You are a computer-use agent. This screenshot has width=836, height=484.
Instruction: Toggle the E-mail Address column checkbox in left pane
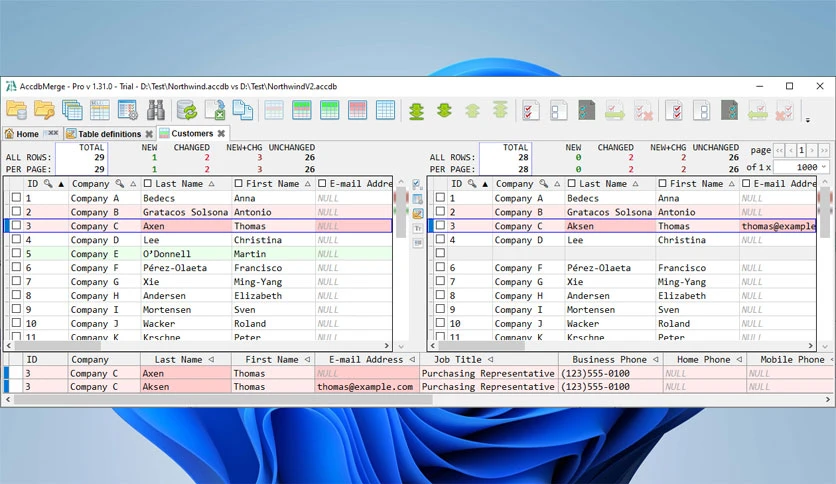click(x=322, y=183)
